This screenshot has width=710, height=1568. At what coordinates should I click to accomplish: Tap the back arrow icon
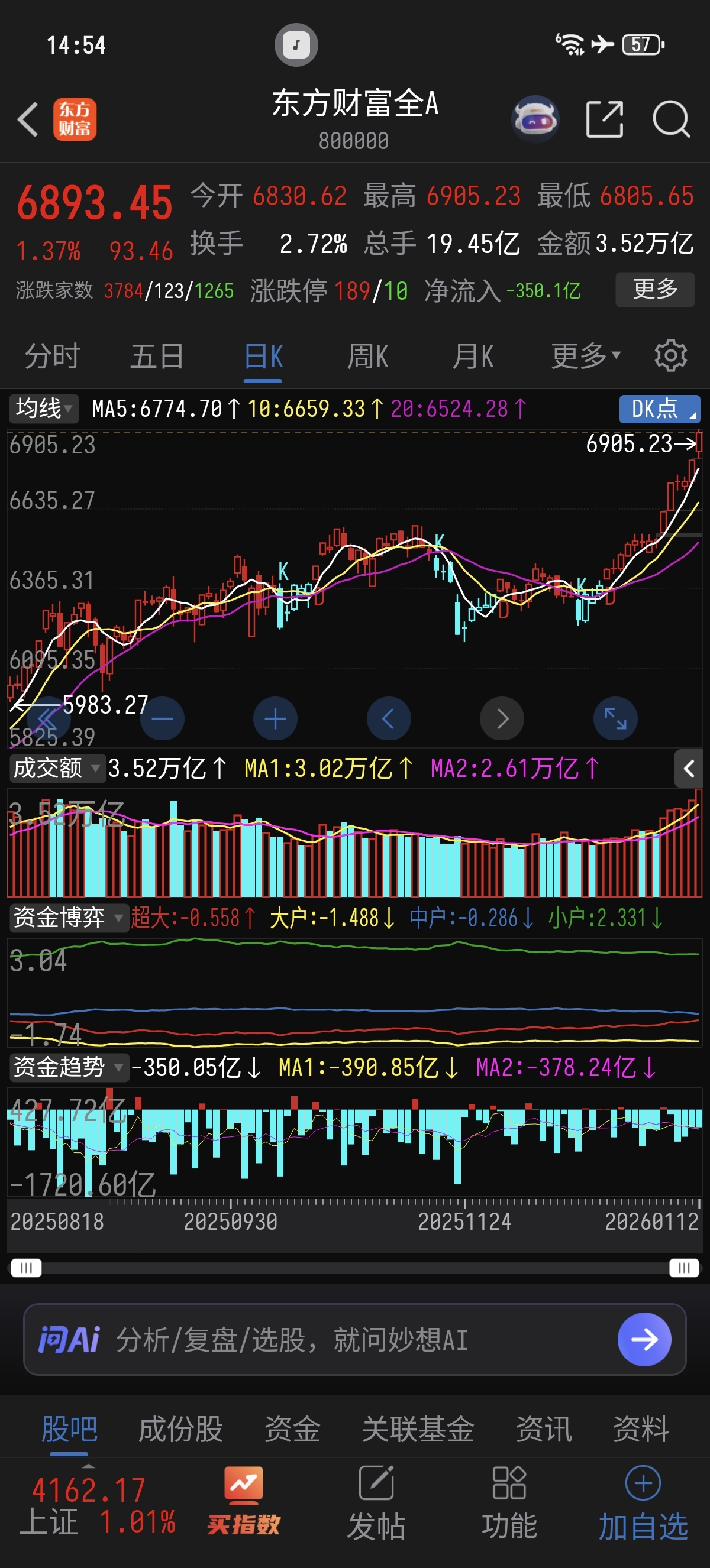click(x=28, y=119)
